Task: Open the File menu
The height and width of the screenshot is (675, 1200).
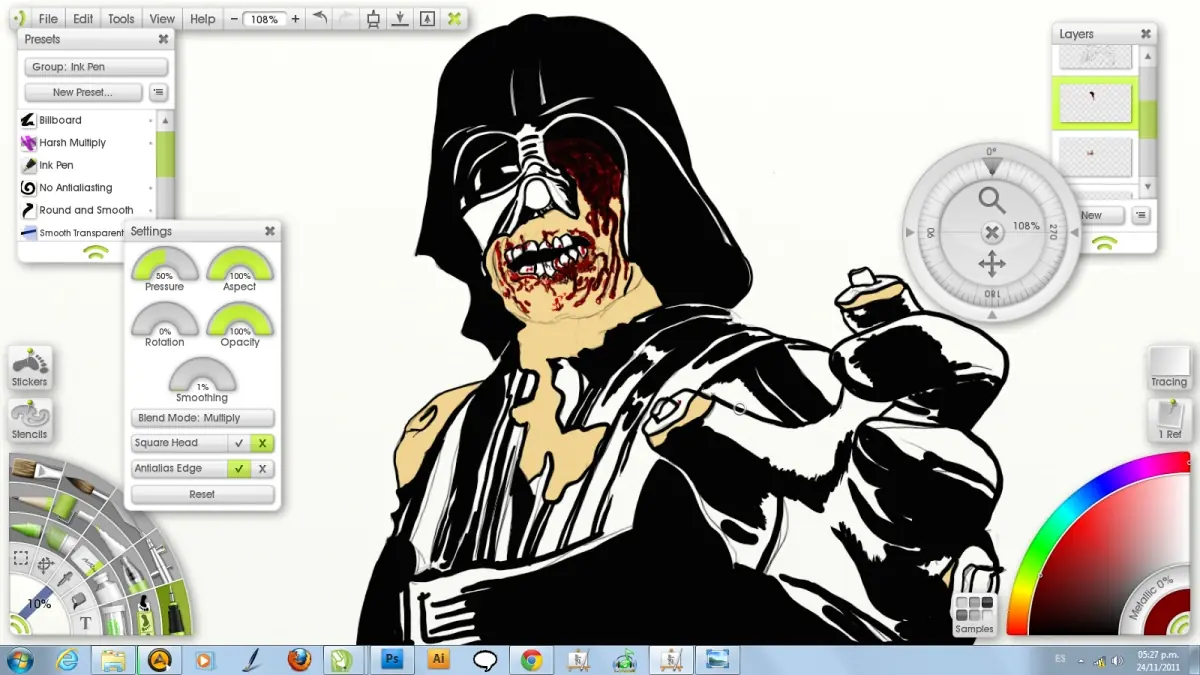Action: tap(48, 19)
